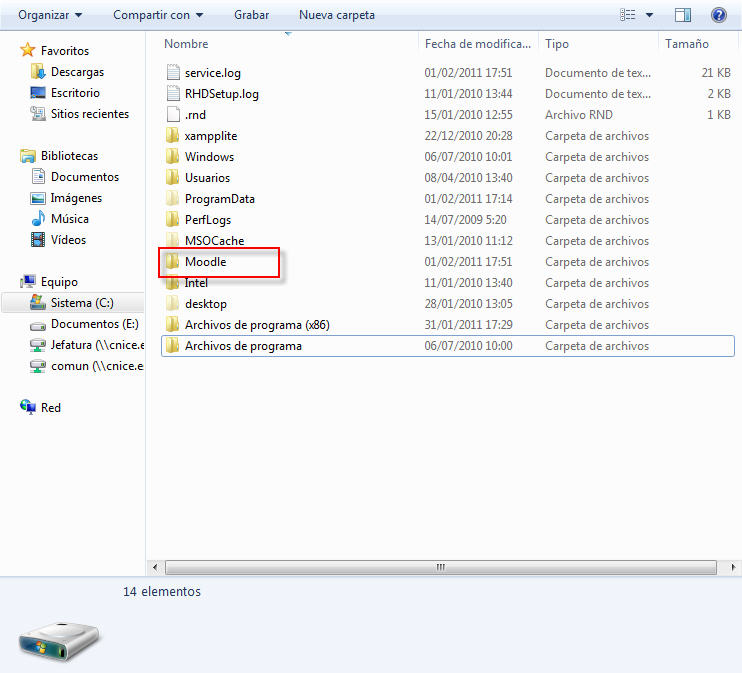742x673 pixels.
Task: Click the change view icon
Action: (628, 15)
